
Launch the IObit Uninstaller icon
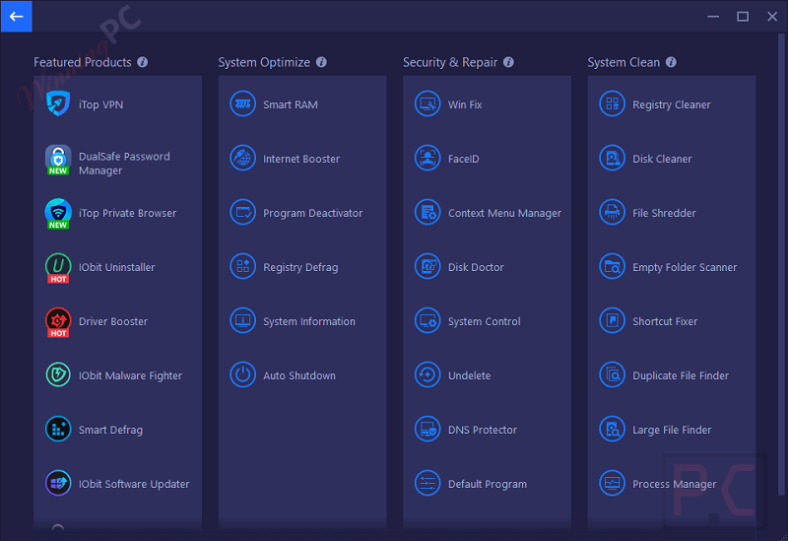coord(58,267)
